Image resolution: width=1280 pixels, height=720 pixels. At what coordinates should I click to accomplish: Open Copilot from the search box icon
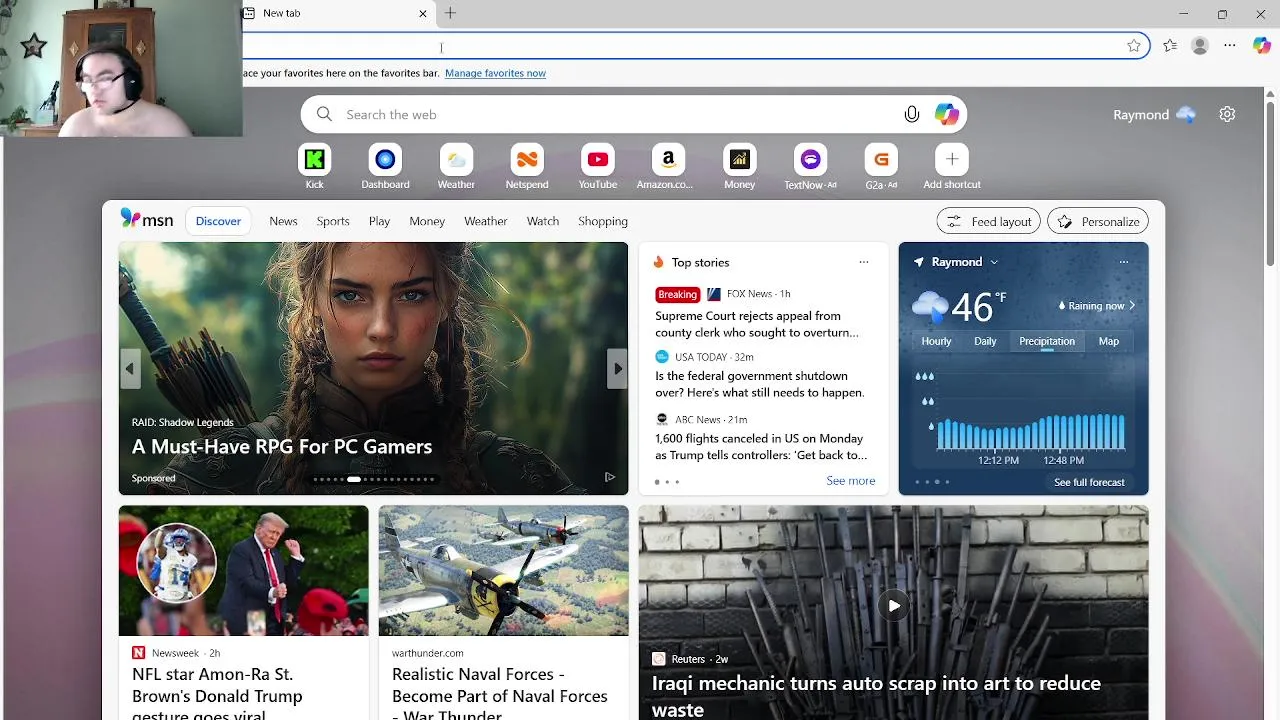tap(947, 114)
